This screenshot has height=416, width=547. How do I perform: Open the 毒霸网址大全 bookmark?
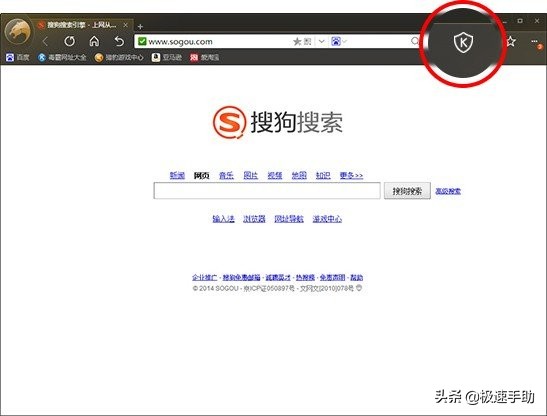[x=62, y=57]
